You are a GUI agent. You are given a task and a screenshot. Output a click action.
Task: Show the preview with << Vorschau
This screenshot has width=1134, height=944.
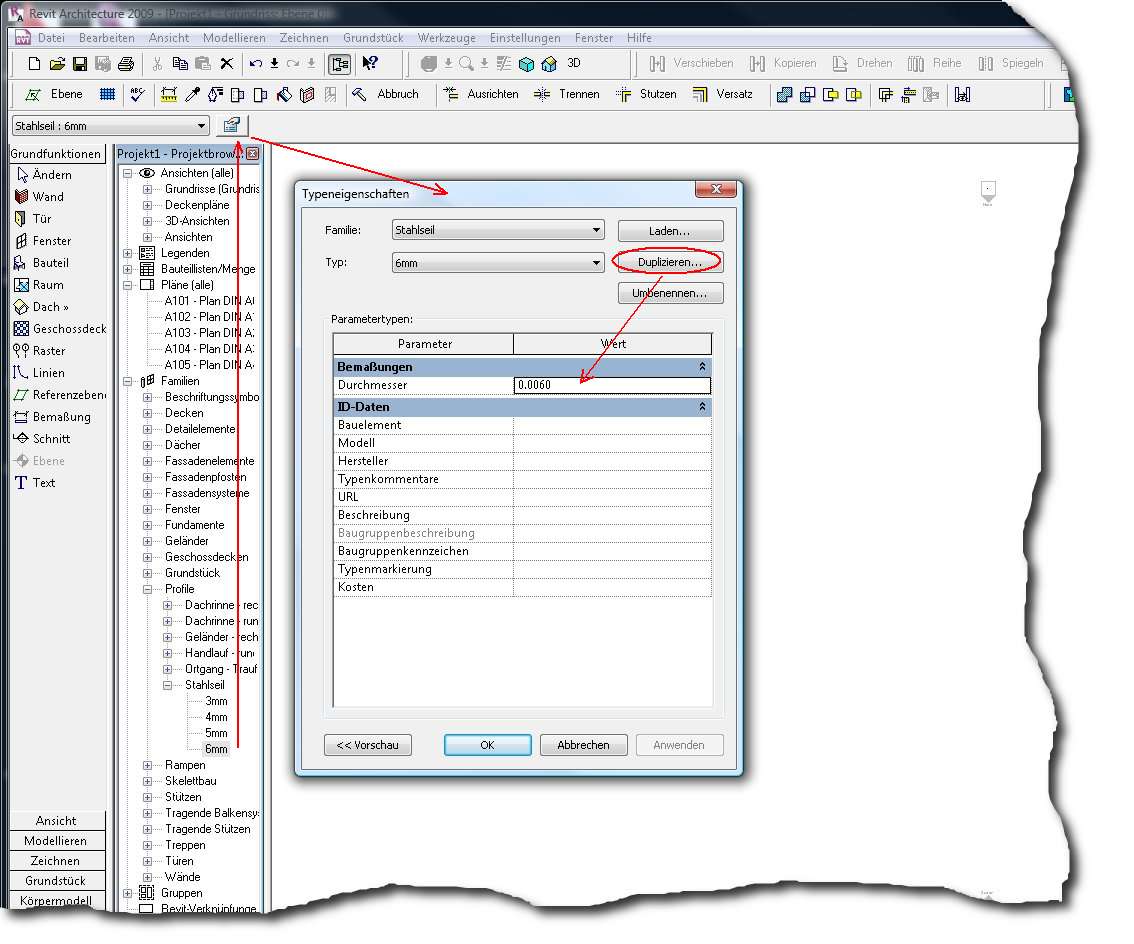coord(367,745)
